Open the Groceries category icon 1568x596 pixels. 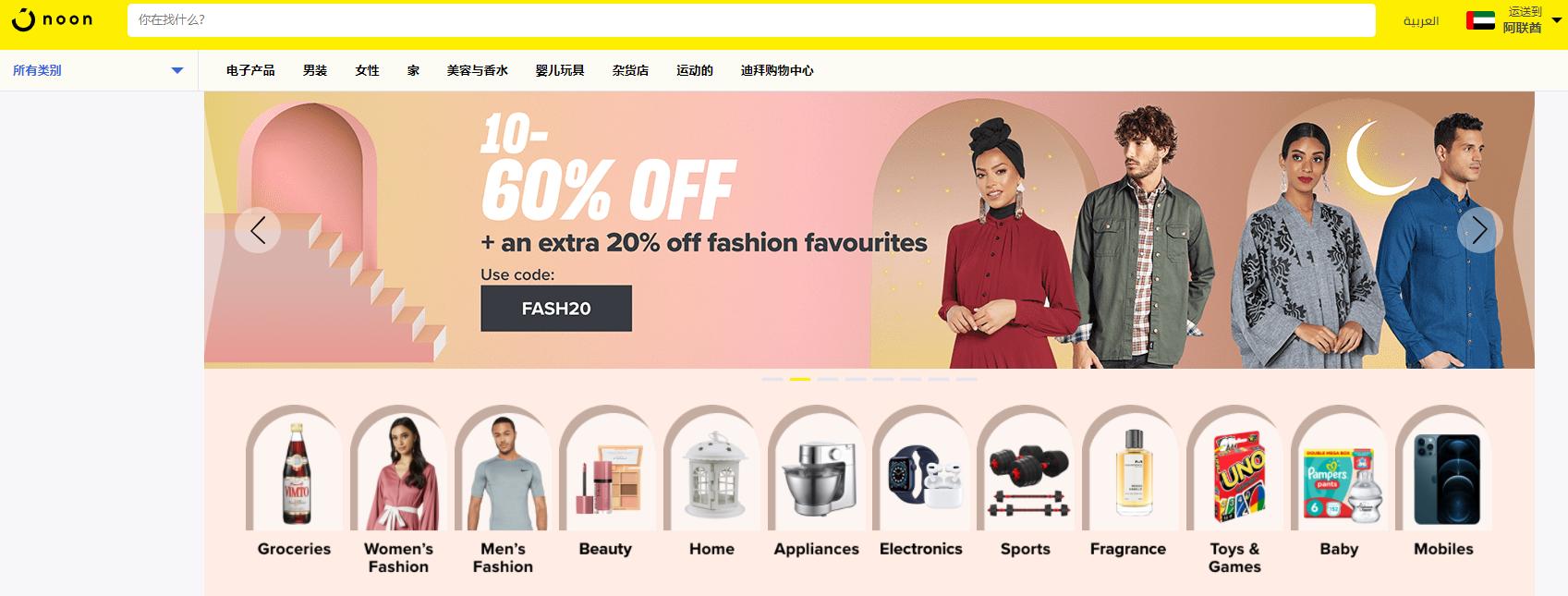click(x=294, y=469)
